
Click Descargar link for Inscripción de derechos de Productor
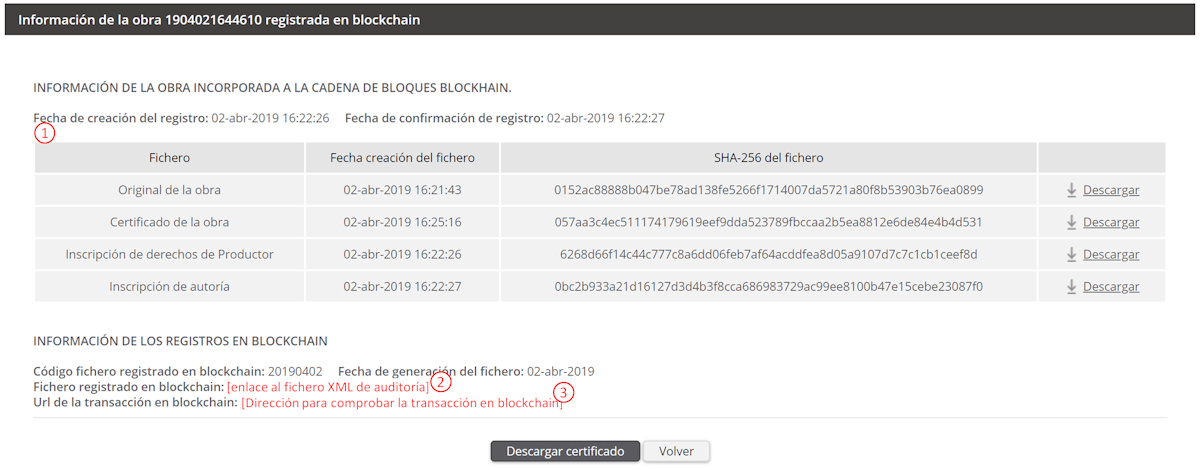tap(1110, 254)
